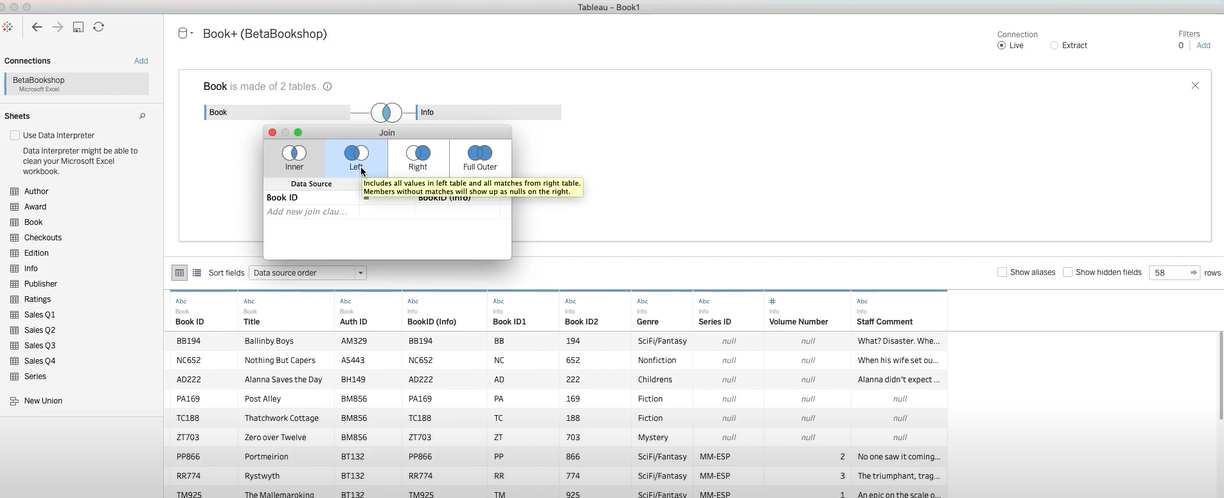Viewport: 1224px width, 498px height.
Task: Select the Sales Q3 sheet
Action: 40,346
